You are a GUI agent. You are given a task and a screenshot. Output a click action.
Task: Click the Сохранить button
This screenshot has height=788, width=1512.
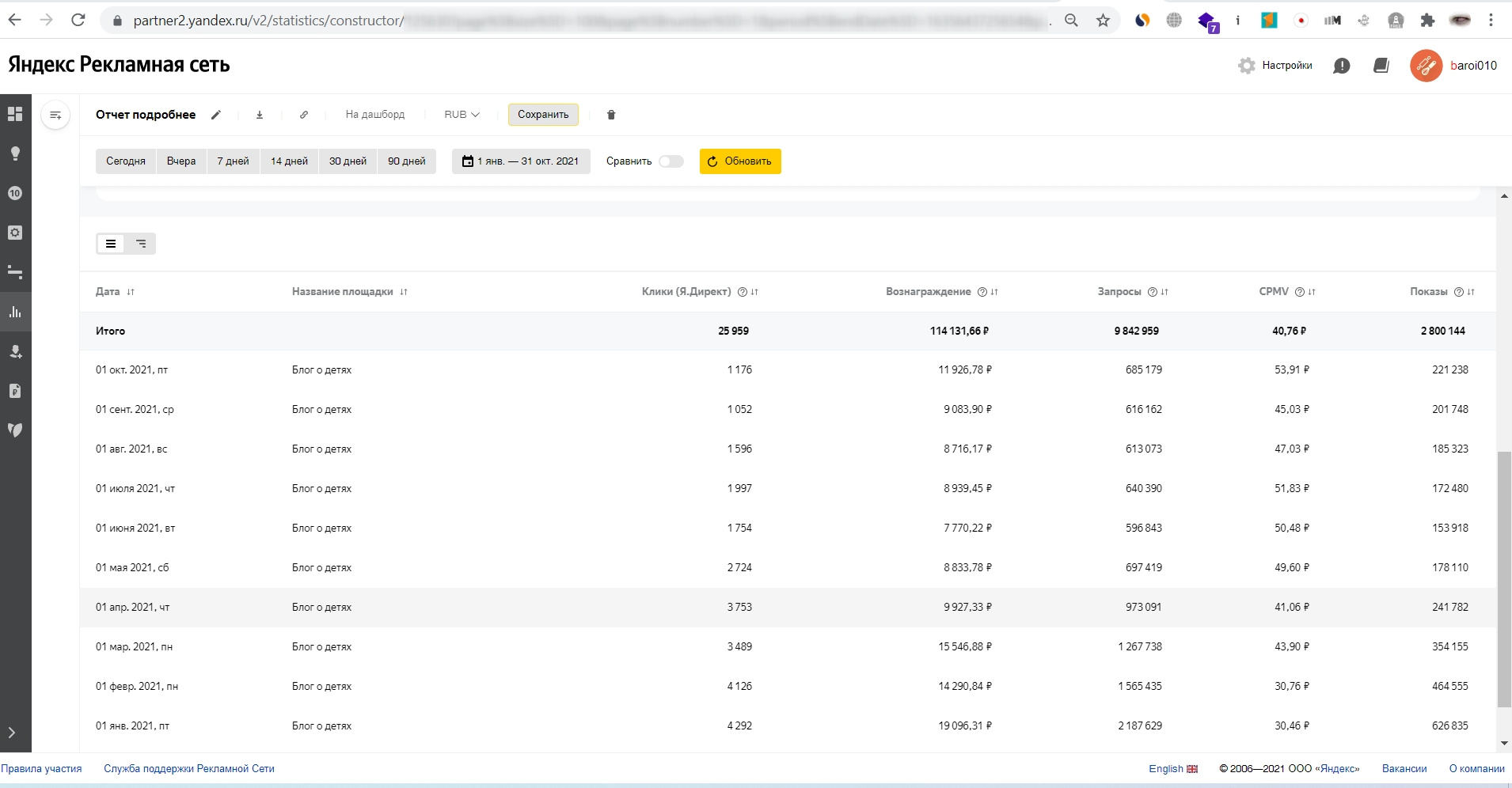(x=543, y=115)
